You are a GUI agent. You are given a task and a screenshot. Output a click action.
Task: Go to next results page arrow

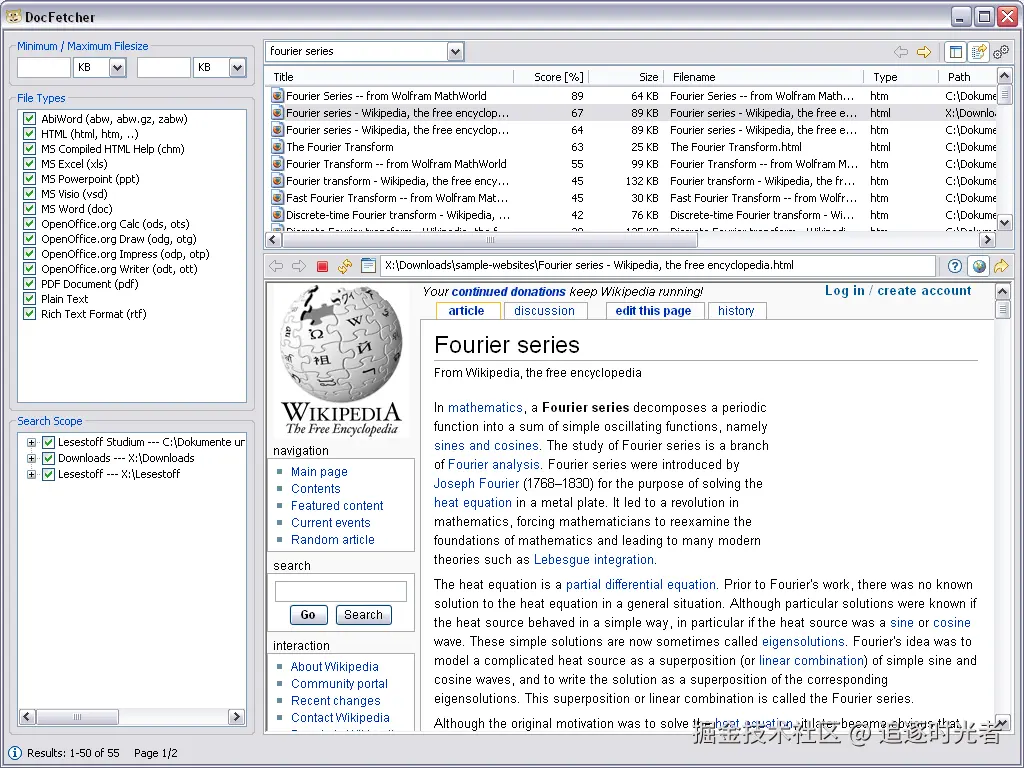tap(924, 52)
